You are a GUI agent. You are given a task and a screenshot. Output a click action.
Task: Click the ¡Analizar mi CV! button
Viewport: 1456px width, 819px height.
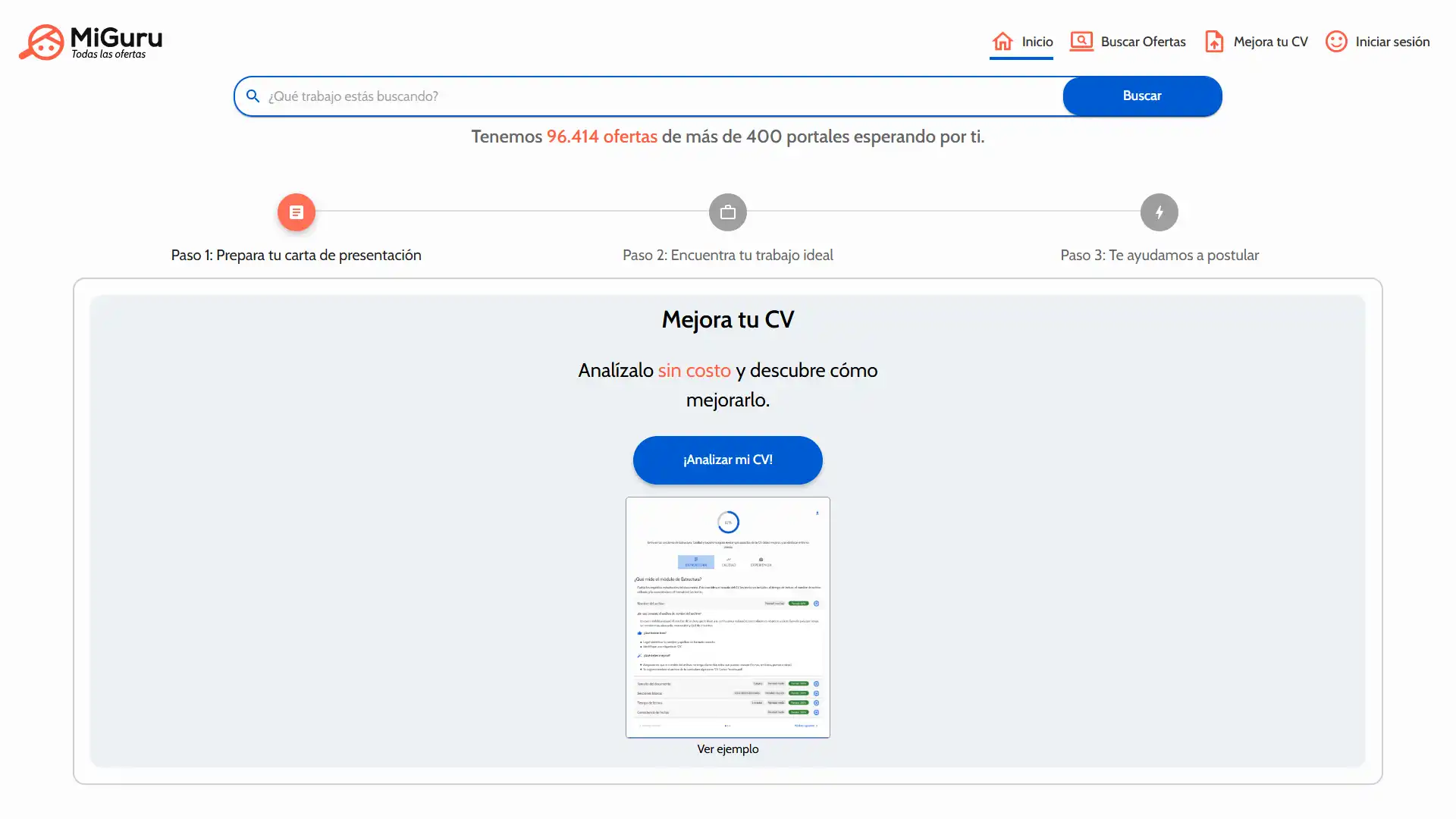(728, 460)
